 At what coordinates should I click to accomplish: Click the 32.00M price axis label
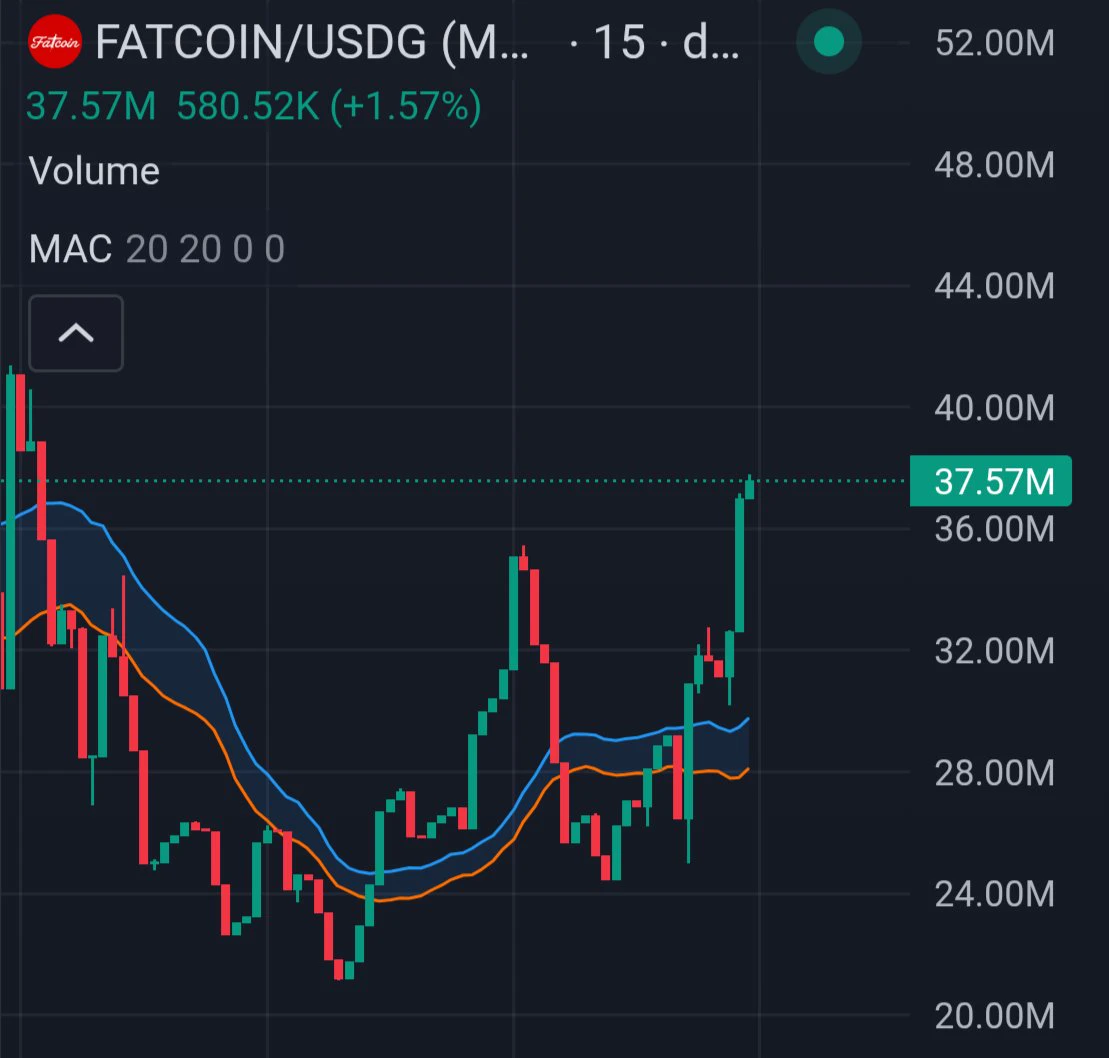[x=994, y=651]
